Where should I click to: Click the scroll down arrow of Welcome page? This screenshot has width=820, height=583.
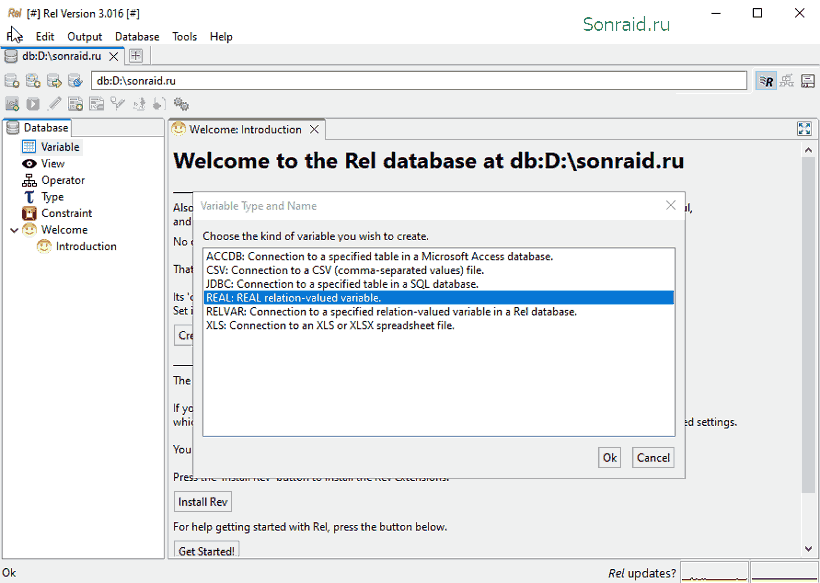click(808, 549)
